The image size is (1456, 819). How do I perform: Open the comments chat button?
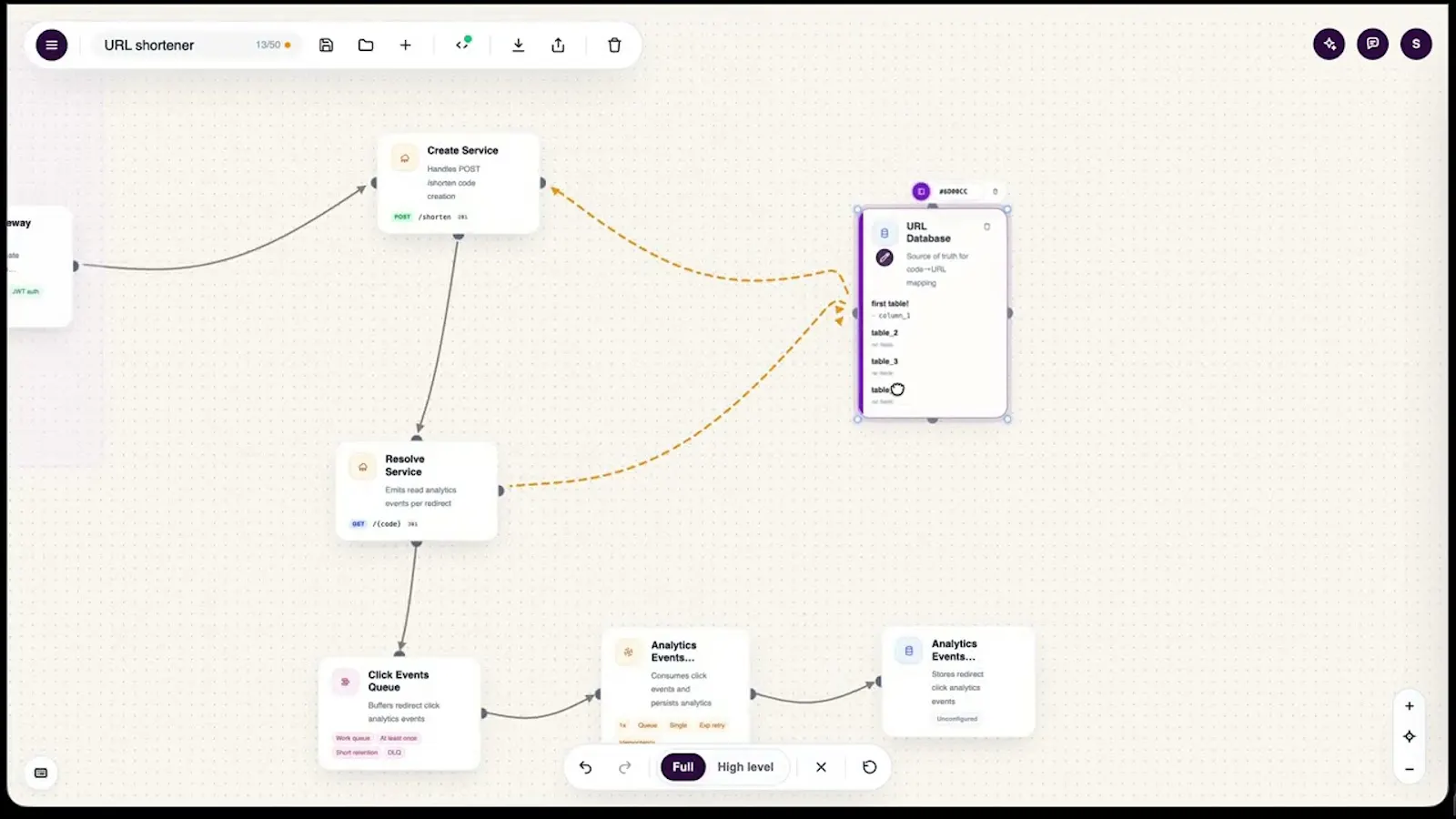1372,44
